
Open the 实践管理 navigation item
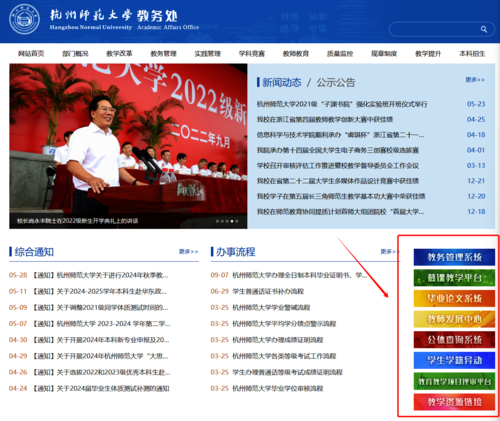pyautogui.click(x=208, y=53)
